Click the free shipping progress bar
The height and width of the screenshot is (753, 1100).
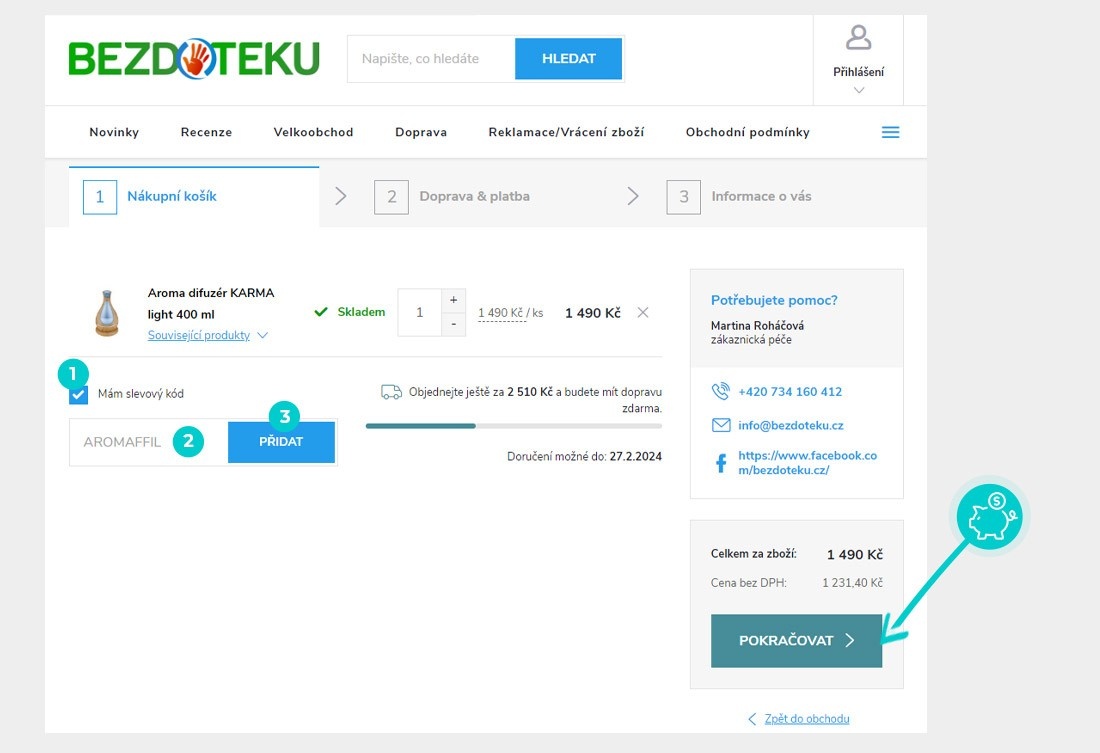click(514, 426)
